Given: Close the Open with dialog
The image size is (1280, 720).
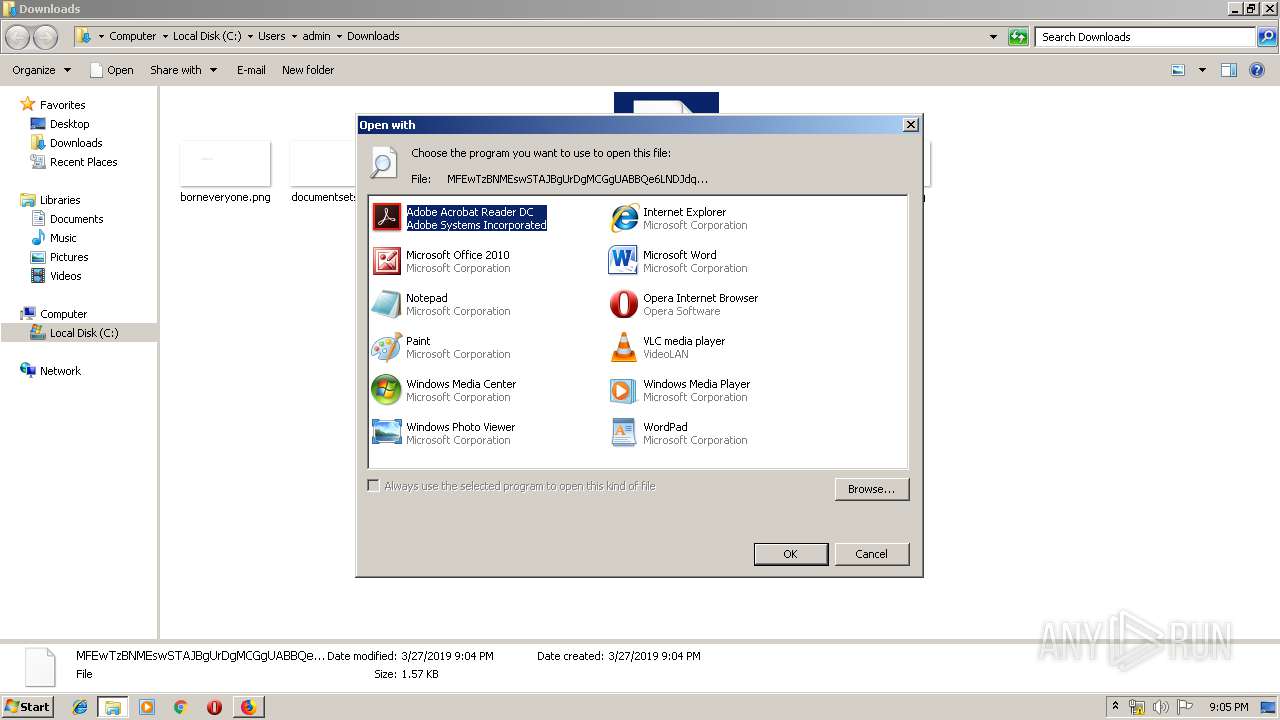Looking at the screenshot, I should (x=910, y=125).
